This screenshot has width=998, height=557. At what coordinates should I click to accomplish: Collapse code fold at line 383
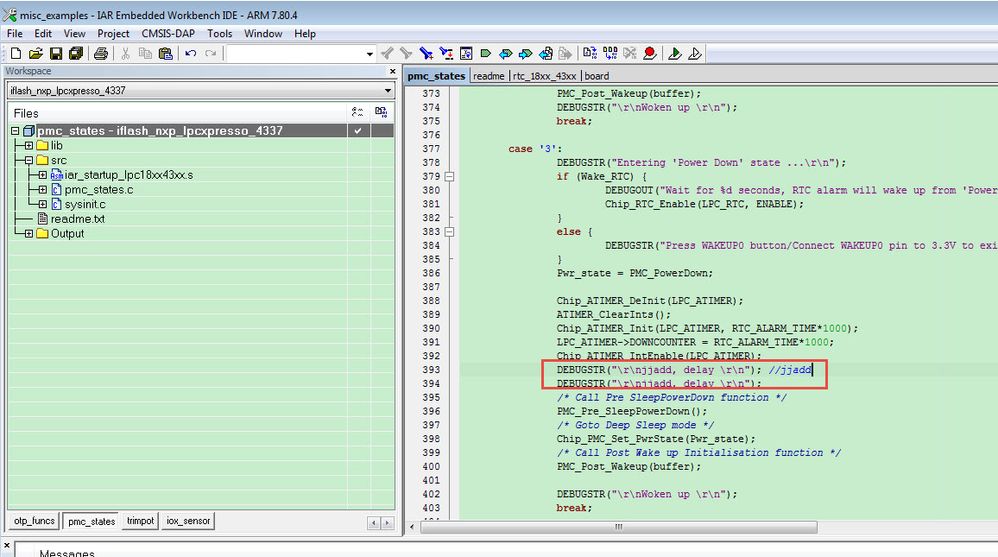pos(449,232)
